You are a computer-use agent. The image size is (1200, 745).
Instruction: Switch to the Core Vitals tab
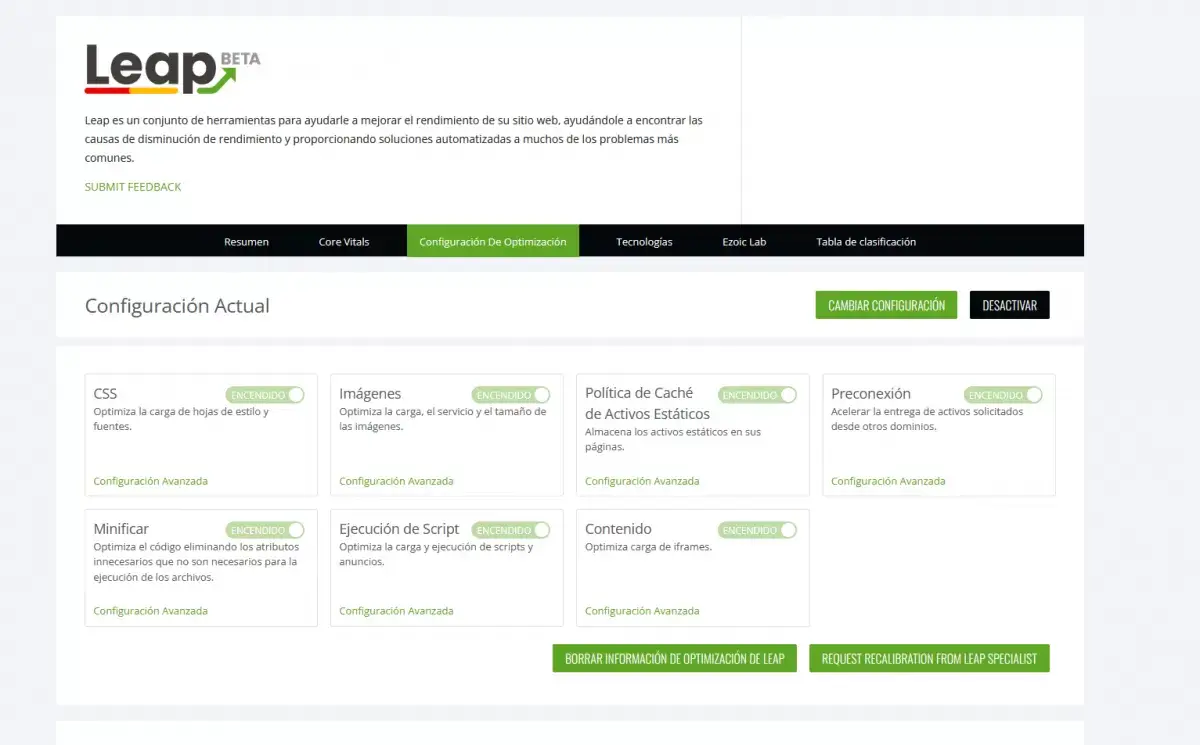344,241
